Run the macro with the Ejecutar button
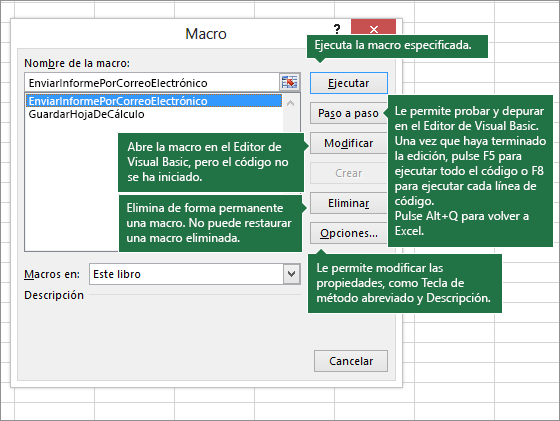The height and width of the screenshot is (421, 560). pos(349,83)
